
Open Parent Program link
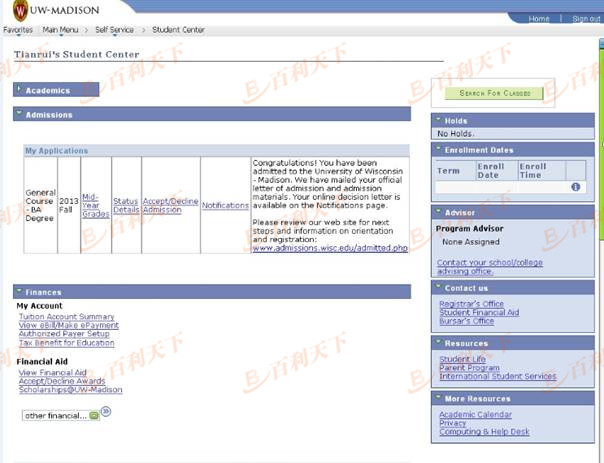click(x=469, y=367)
